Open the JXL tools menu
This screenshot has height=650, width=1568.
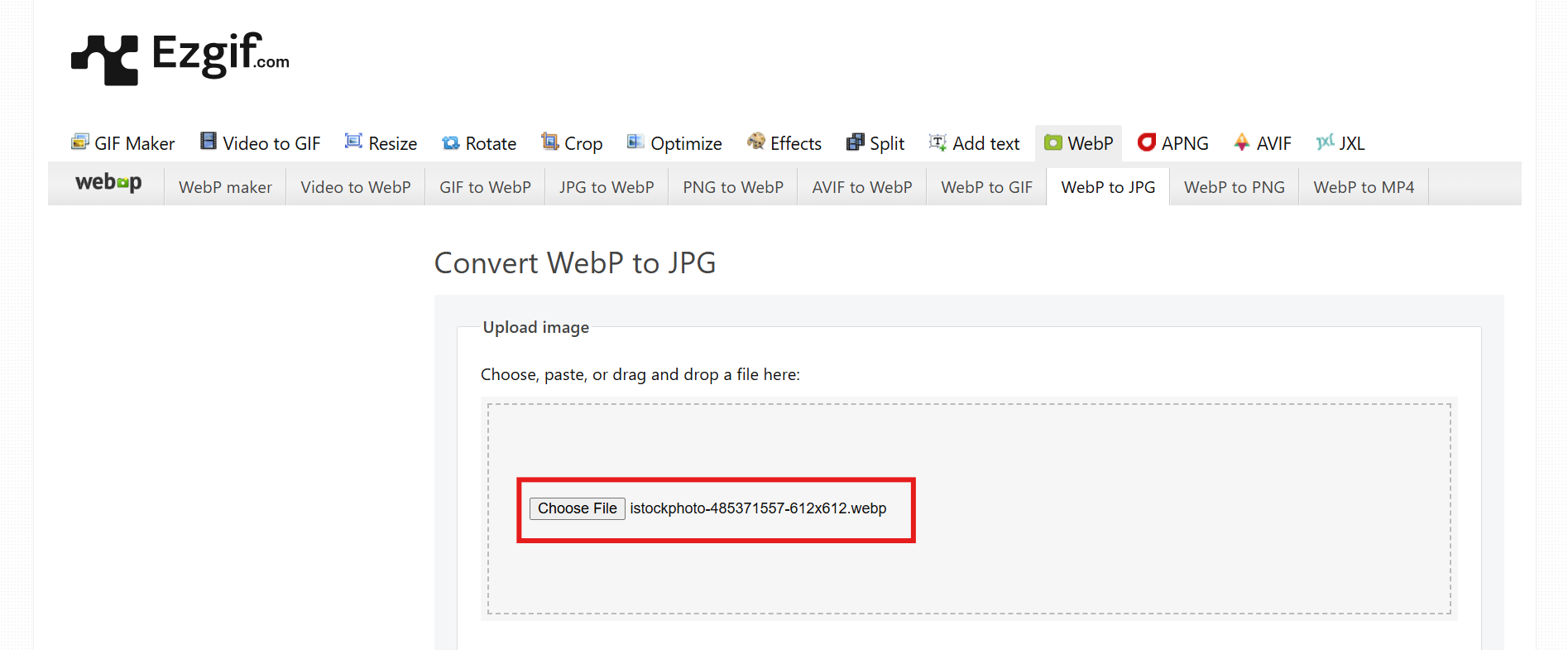[1340, 143]
